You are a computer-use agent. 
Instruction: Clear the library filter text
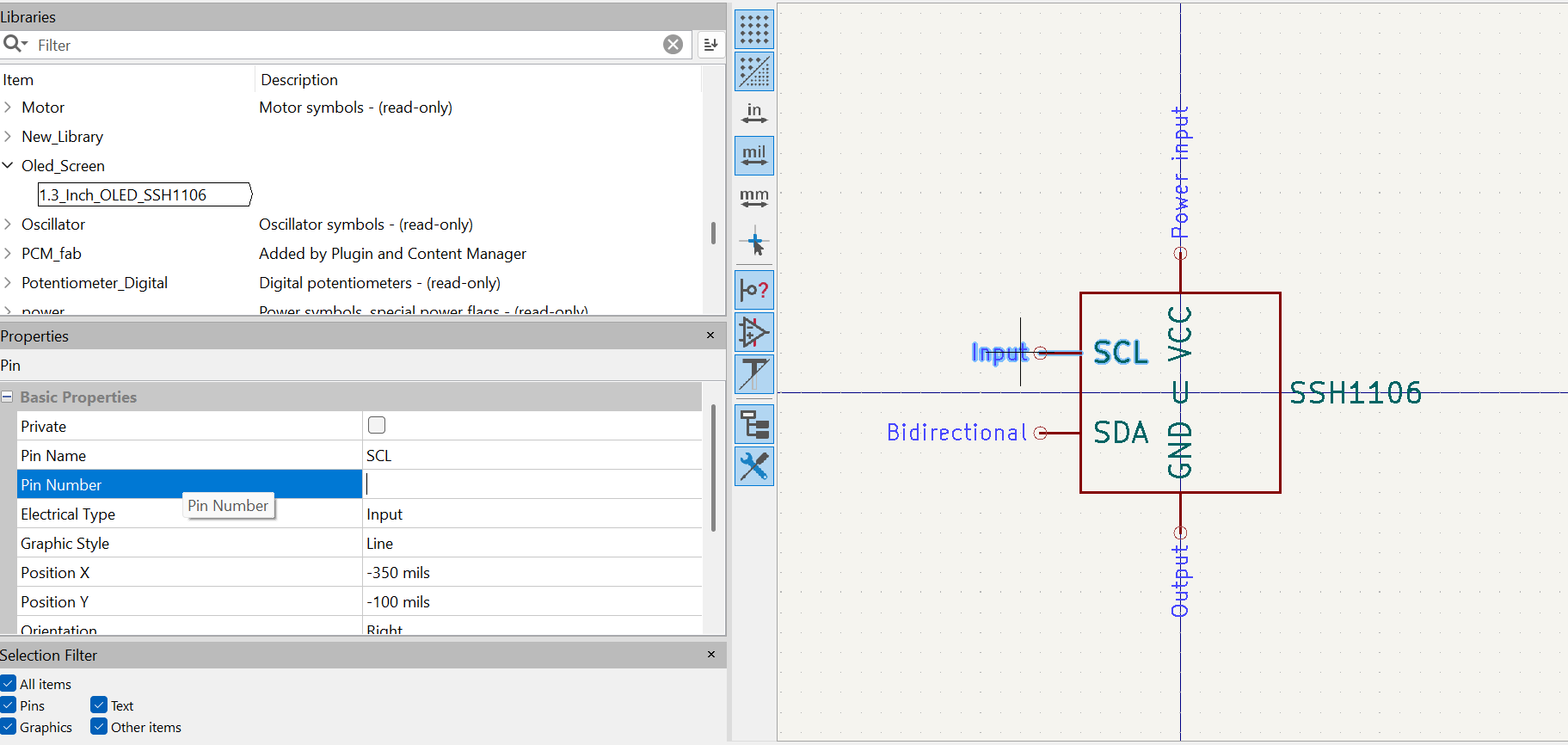(673, 45)
